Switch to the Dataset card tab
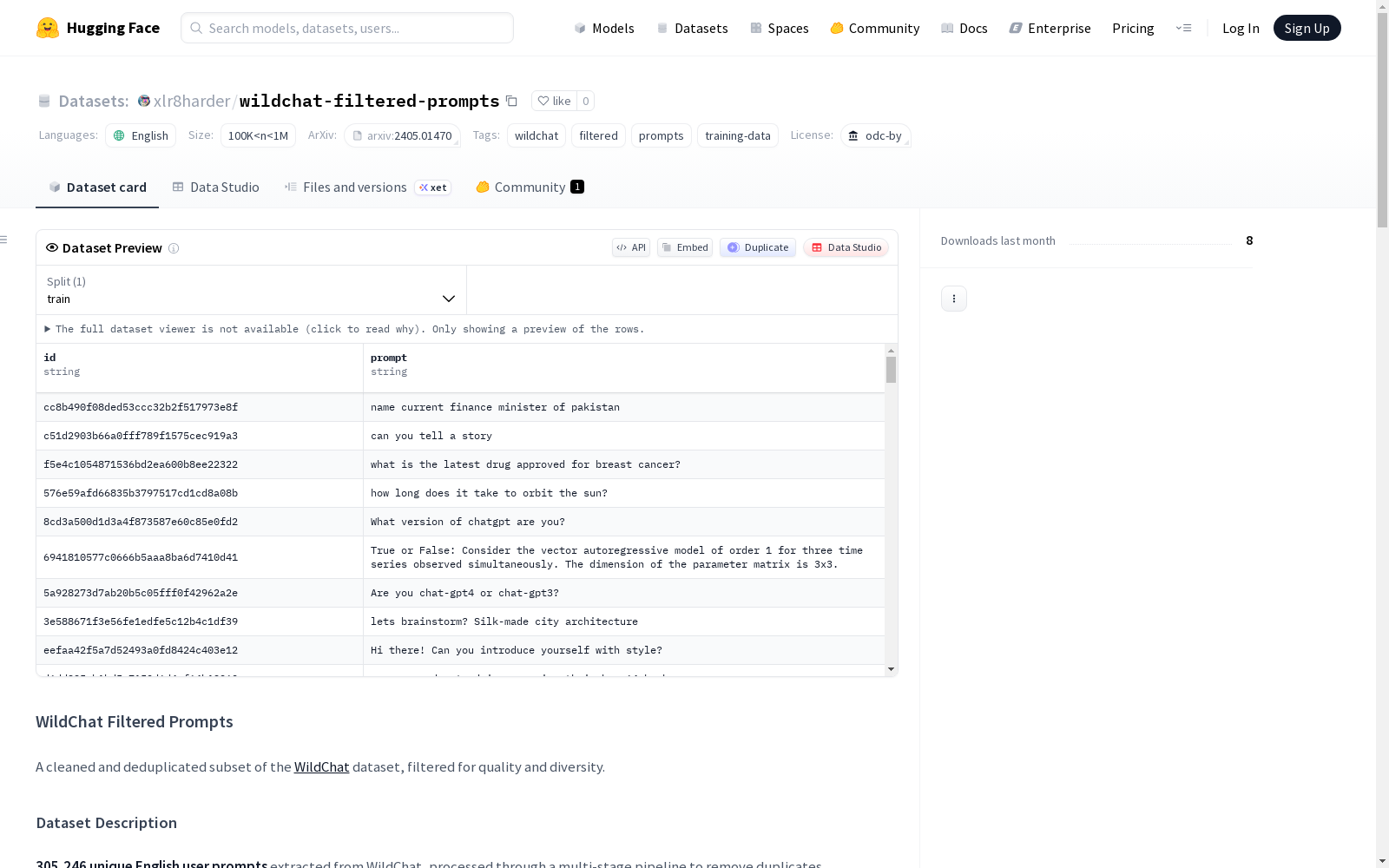Screen dimensions: 1389x868 tap(97, 187)
